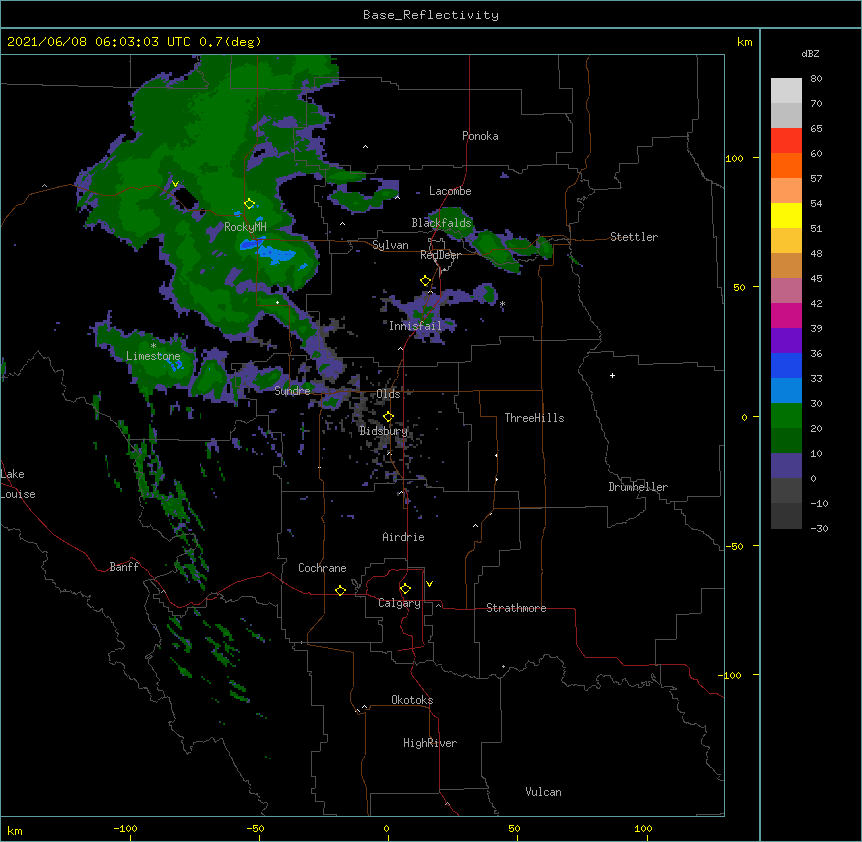The height and width of the screenshot is (842, 862).
Task: Pick the red 60-65 dBZ legend swatch
Action: [x=786, y=141]
